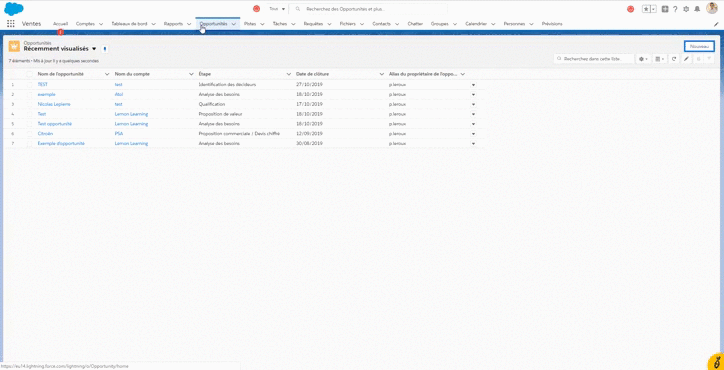Toggle the select-all rows checkbox
Image resolution: width=724 pixels, height=370 pixels.
30,74
